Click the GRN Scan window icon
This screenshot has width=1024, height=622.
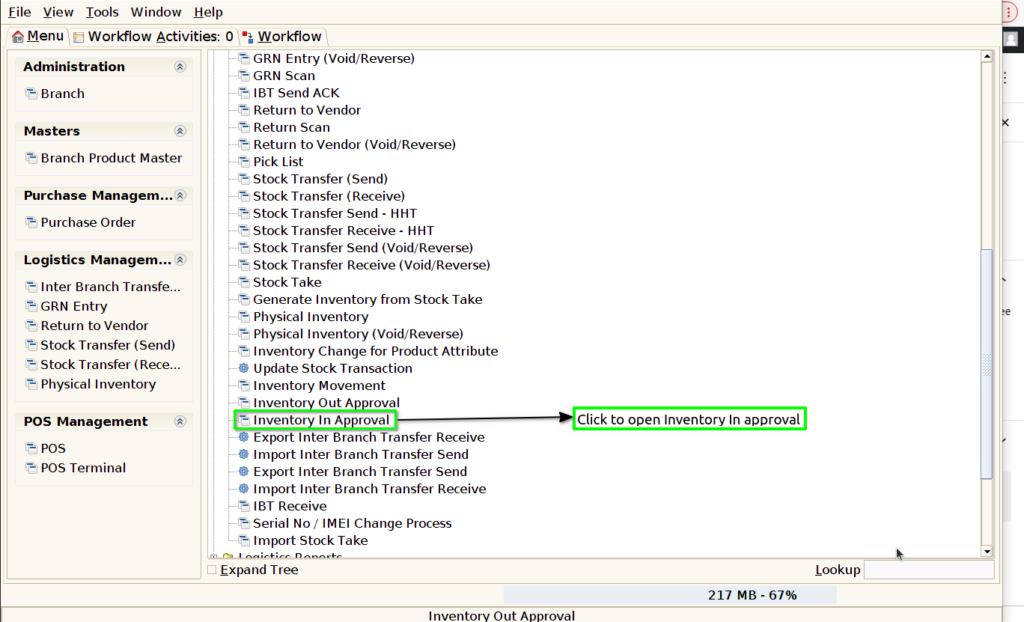(244, 75)
